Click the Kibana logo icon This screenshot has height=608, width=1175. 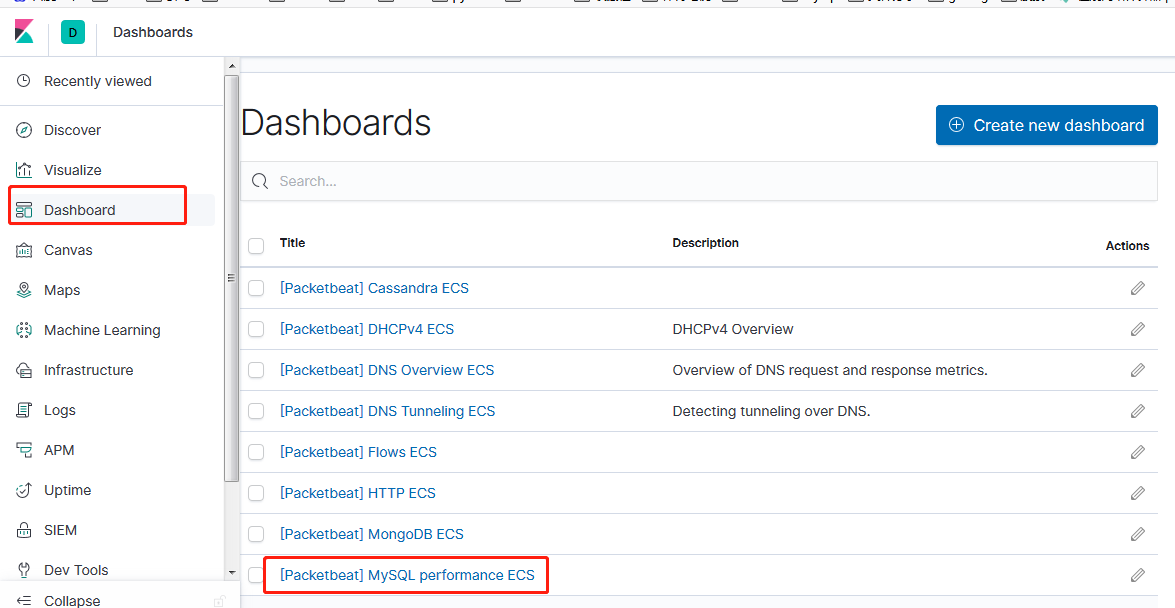[25, 32]
